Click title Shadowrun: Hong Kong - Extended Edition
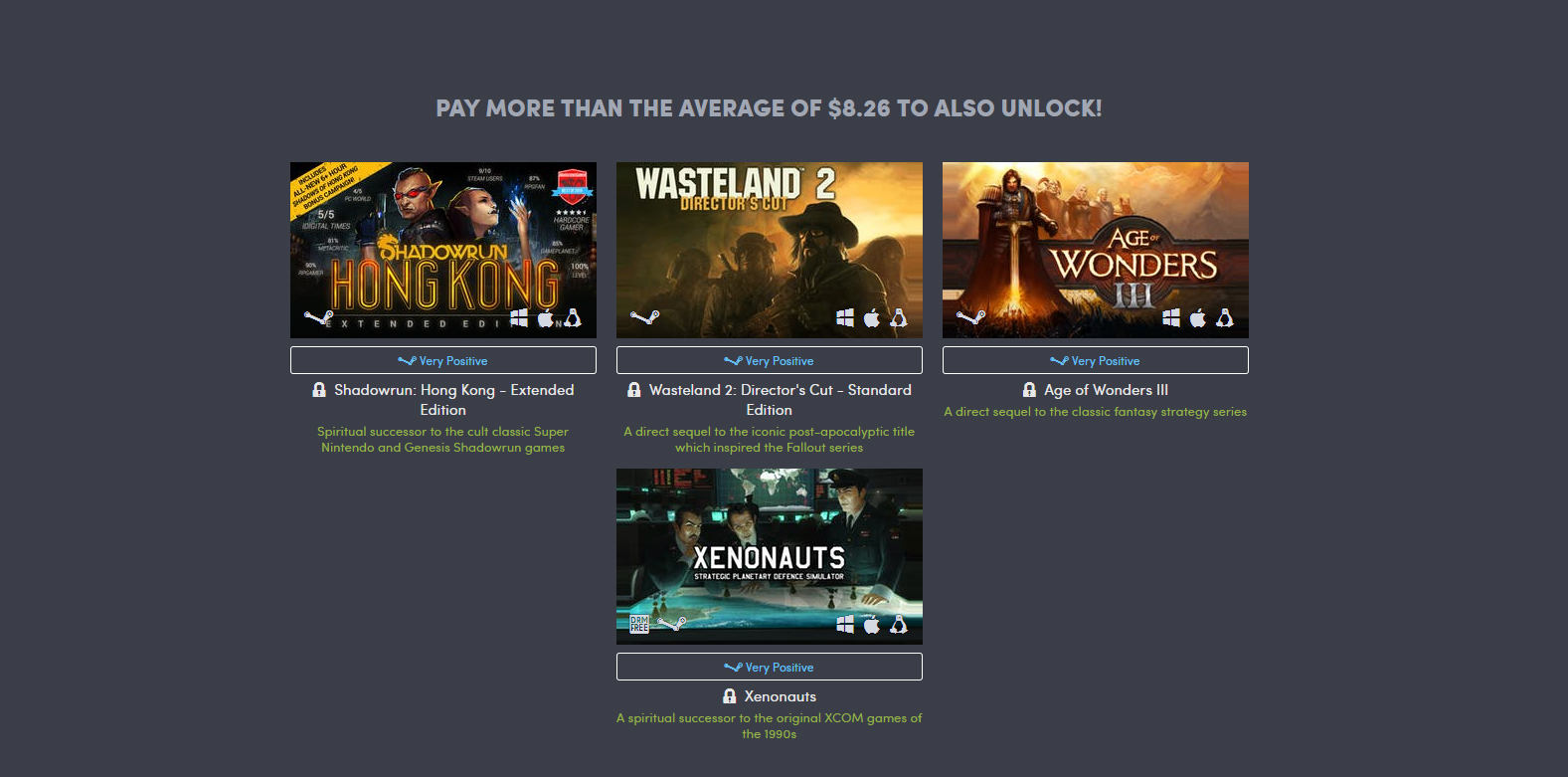Image resolution: width=1568 pixels, height=777 pixels. pyautogui.click(x=454, y=400)
